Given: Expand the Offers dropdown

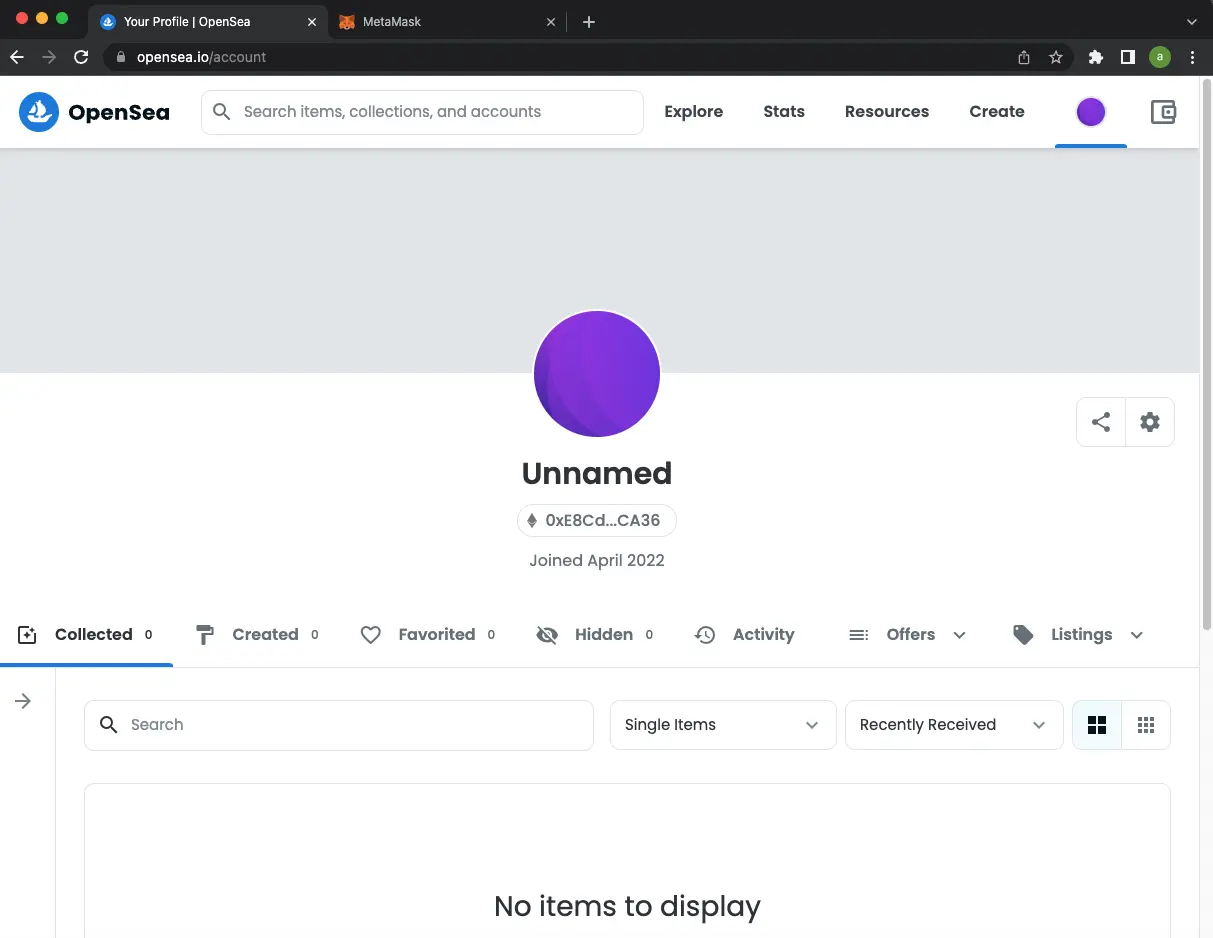Looking at the screenshot, I should [907, 635].
